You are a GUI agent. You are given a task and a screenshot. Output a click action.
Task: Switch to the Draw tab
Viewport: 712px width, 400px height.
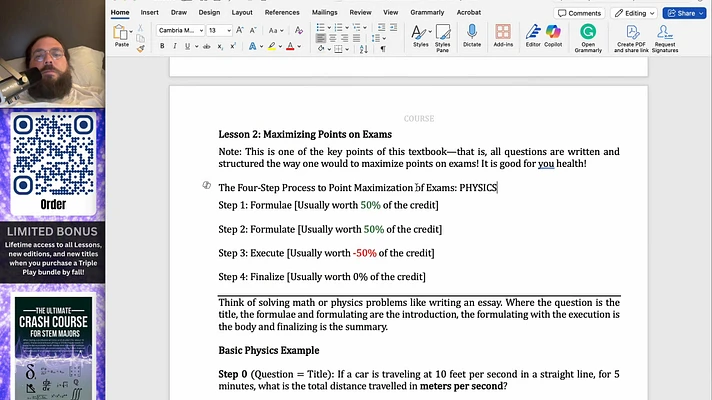click(x=178, y=12)
